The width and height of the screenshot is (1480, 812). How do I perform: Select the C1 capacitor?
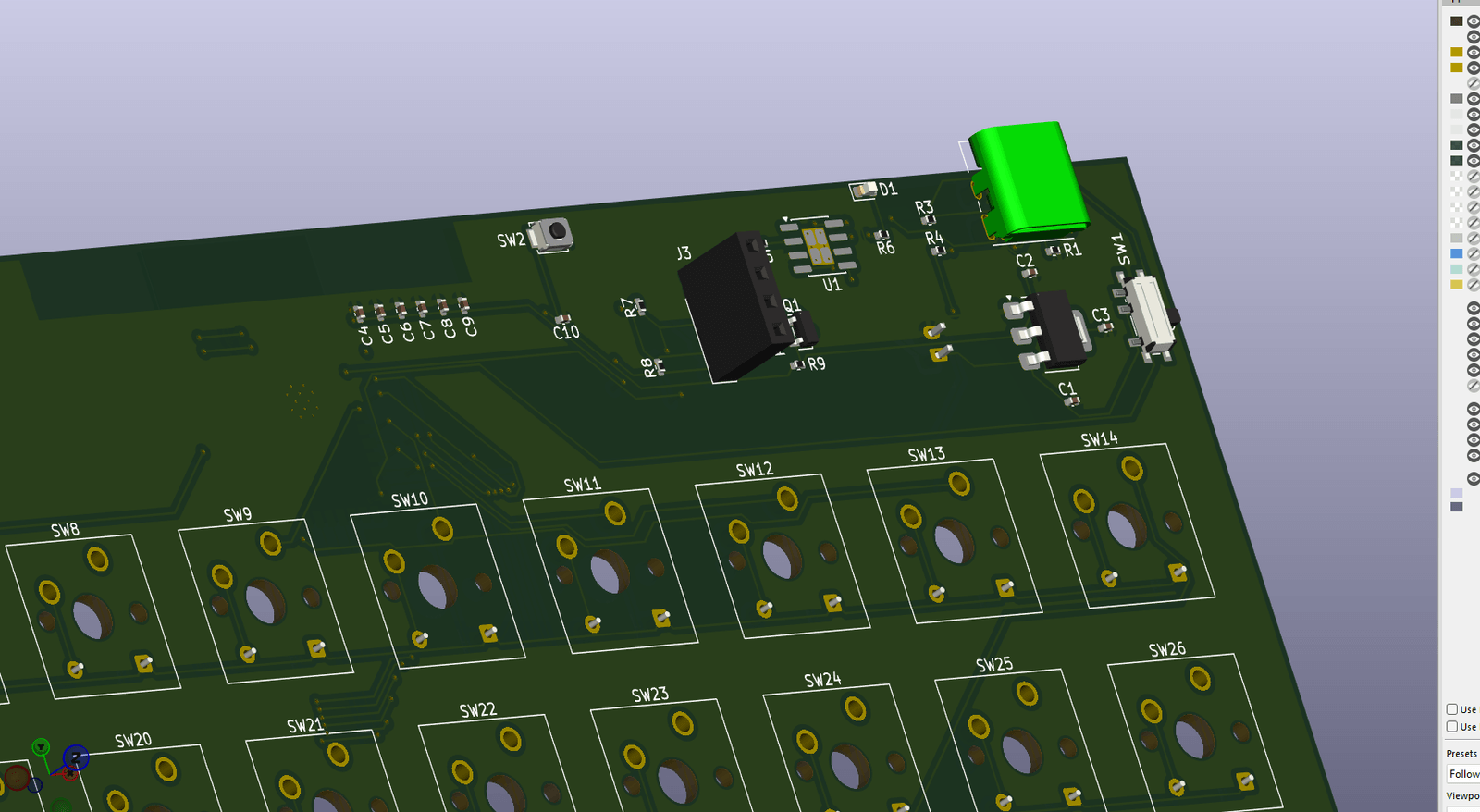[1072, 401]
